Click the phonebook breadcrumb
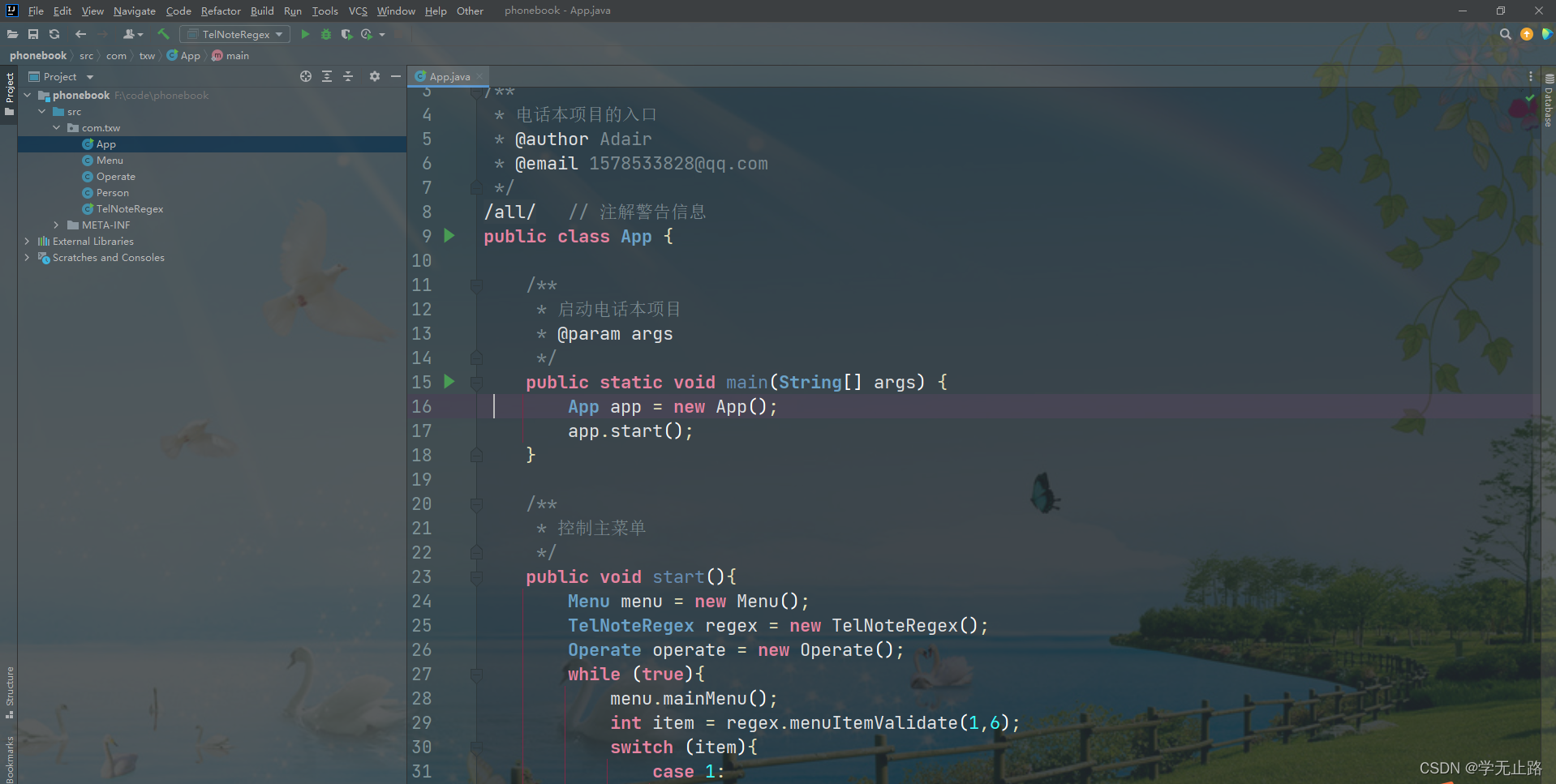This screenshot has height=784, width=1556. 38,56
